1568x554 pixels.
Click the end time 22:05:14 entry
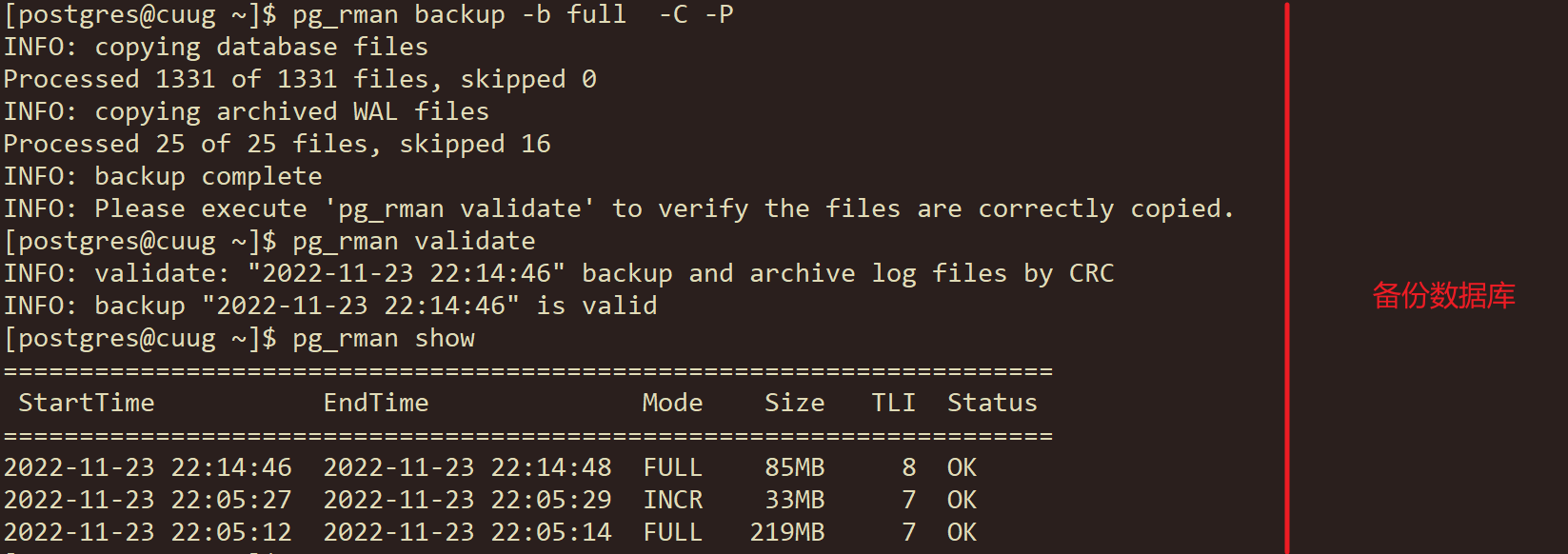[467, 532]
